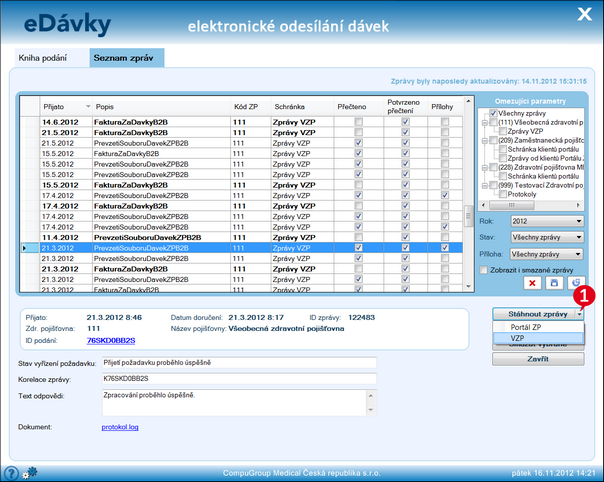Screen dimensions: 604x482
Task: Open the 'Příloha' attachment dropdown
Action: (x=546, y=253)
